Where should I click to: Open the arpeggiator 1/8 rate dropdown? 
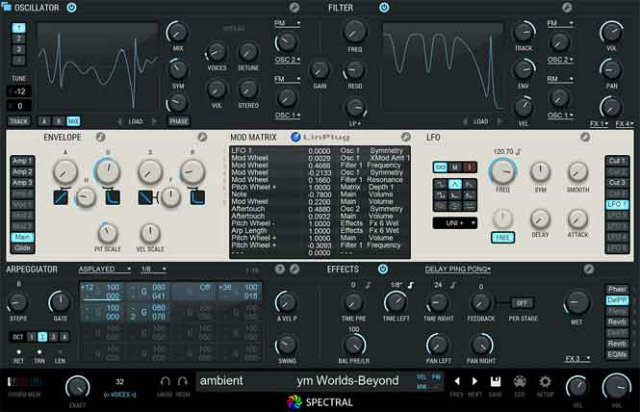pos(153,269)
